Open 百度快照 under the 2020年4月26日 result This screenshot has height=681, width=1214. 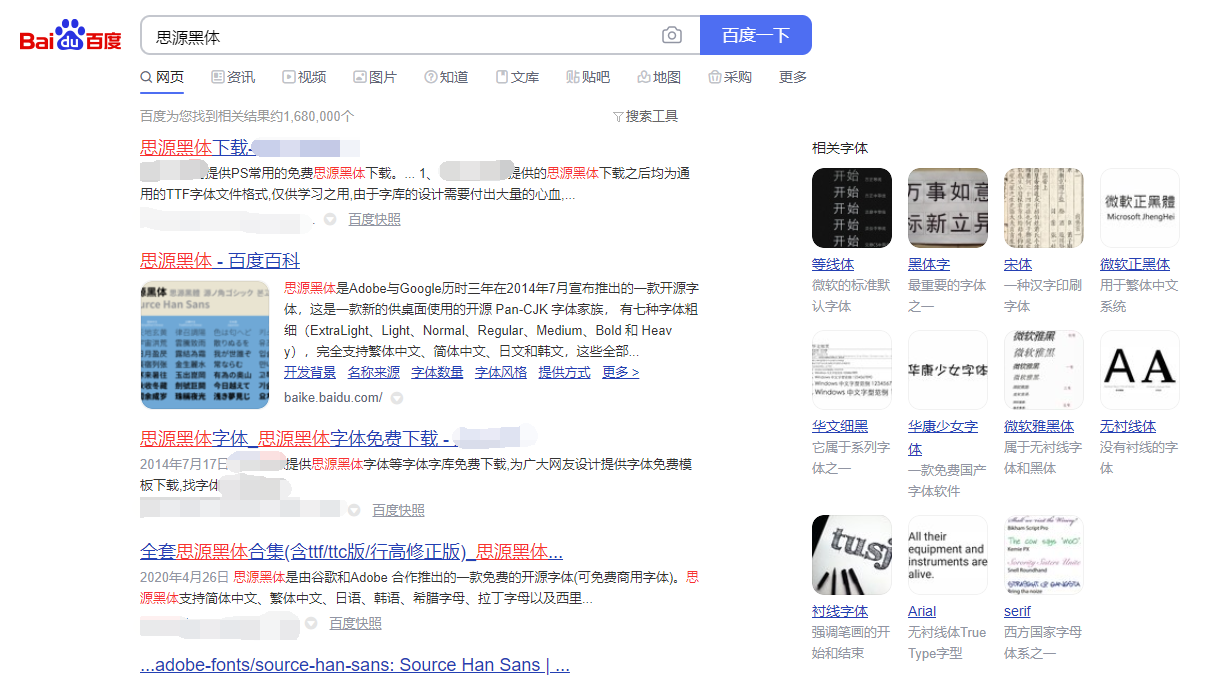[x=355, y=623]
